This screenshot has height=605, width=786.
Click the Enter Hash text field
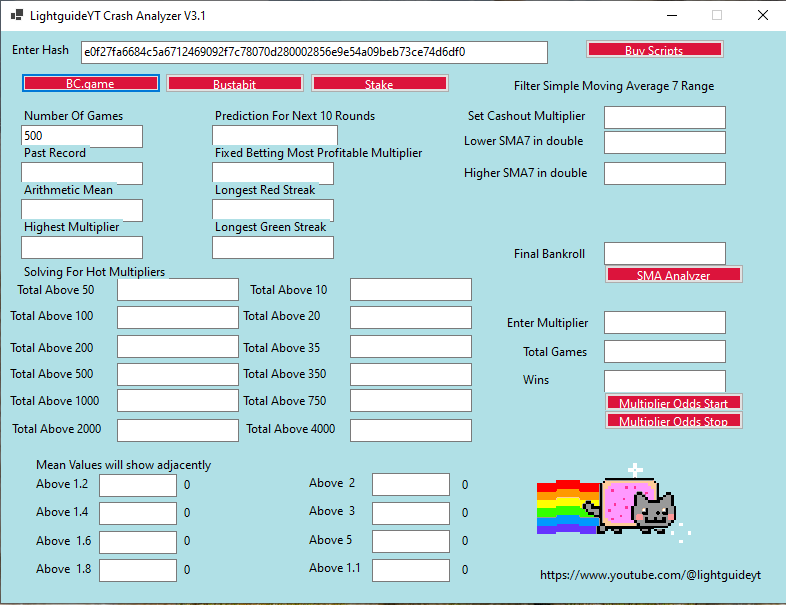click(x=313, y=52)
